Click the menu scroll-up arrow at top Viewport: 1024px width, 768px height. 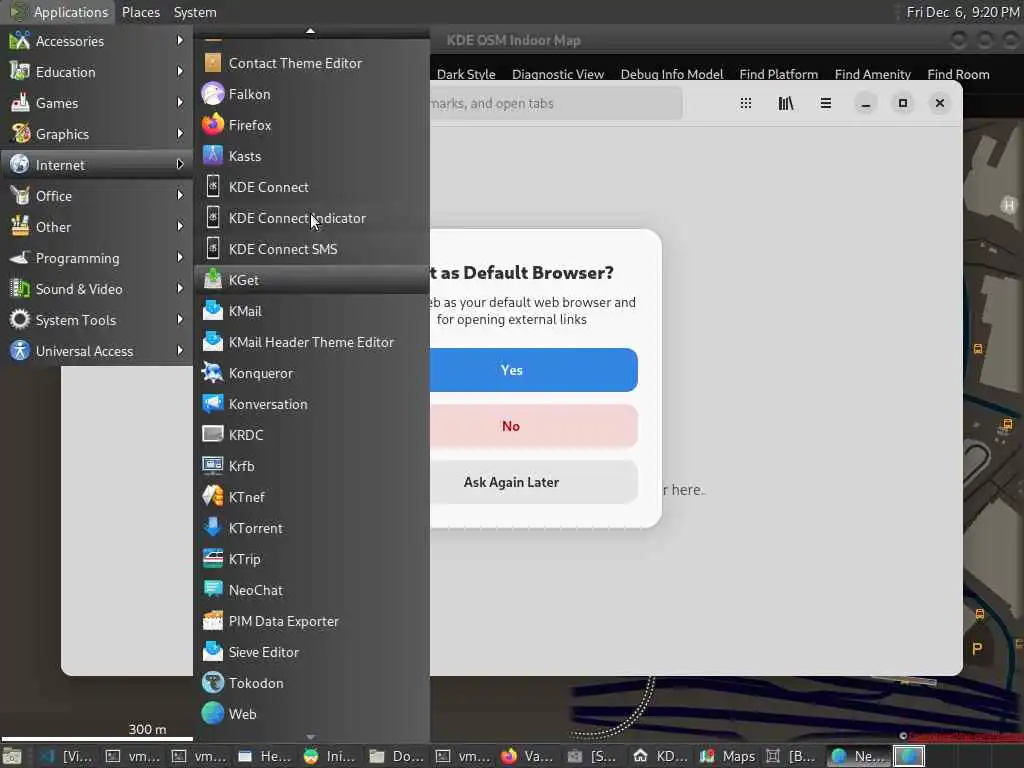(x=311, y=31)
